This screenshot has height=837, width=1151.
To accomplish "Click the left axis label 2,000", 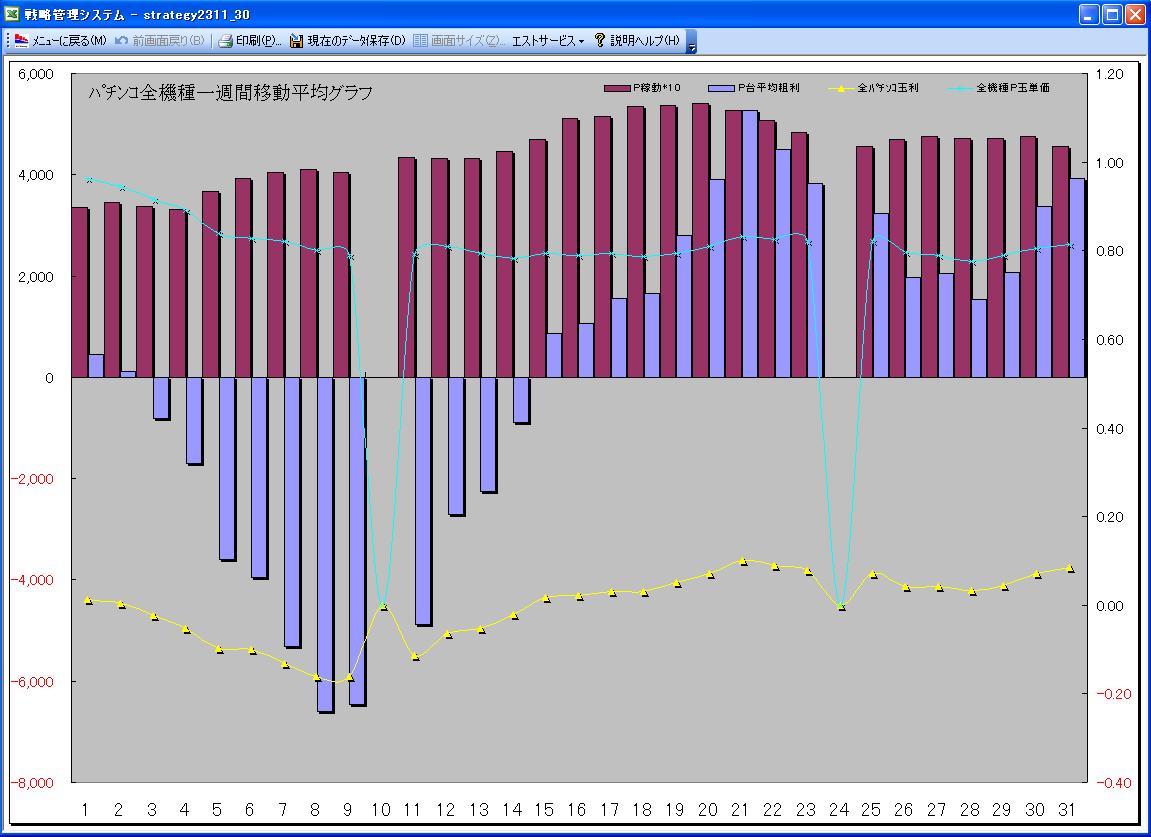I will (x=36, y=277).
